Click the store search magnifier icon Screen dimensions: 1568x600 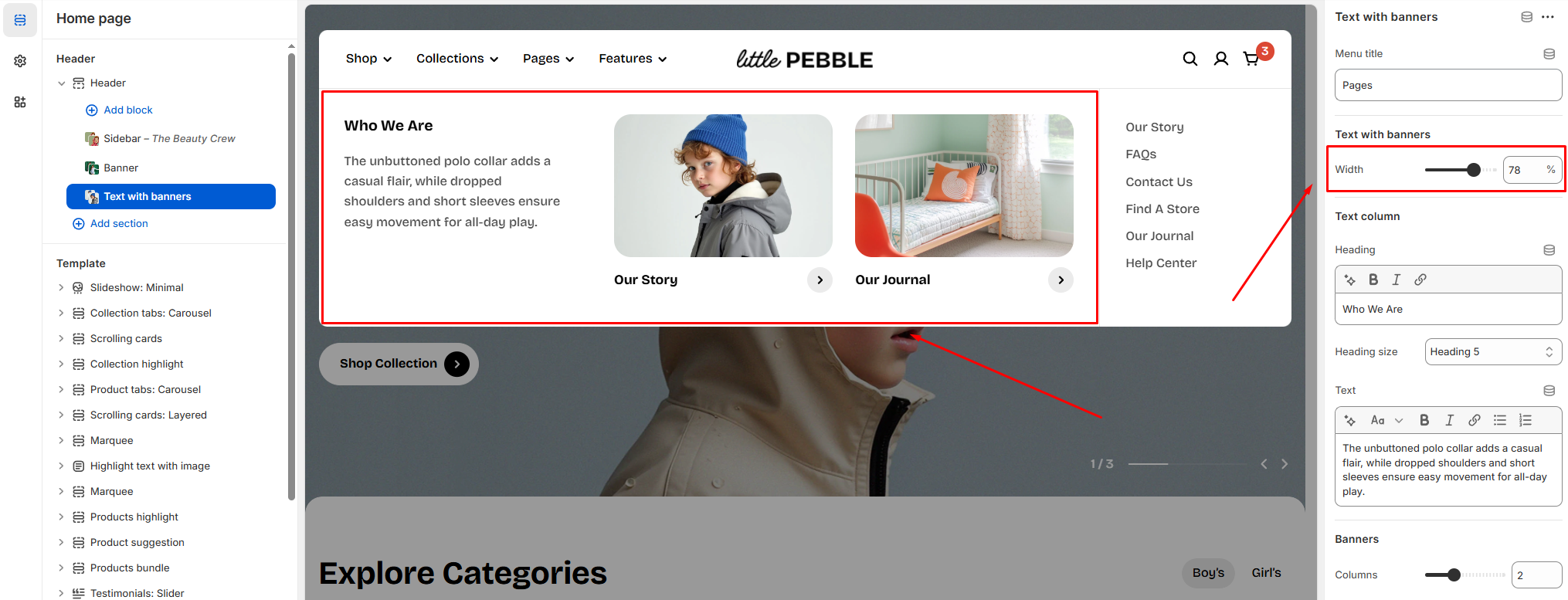1190,59
